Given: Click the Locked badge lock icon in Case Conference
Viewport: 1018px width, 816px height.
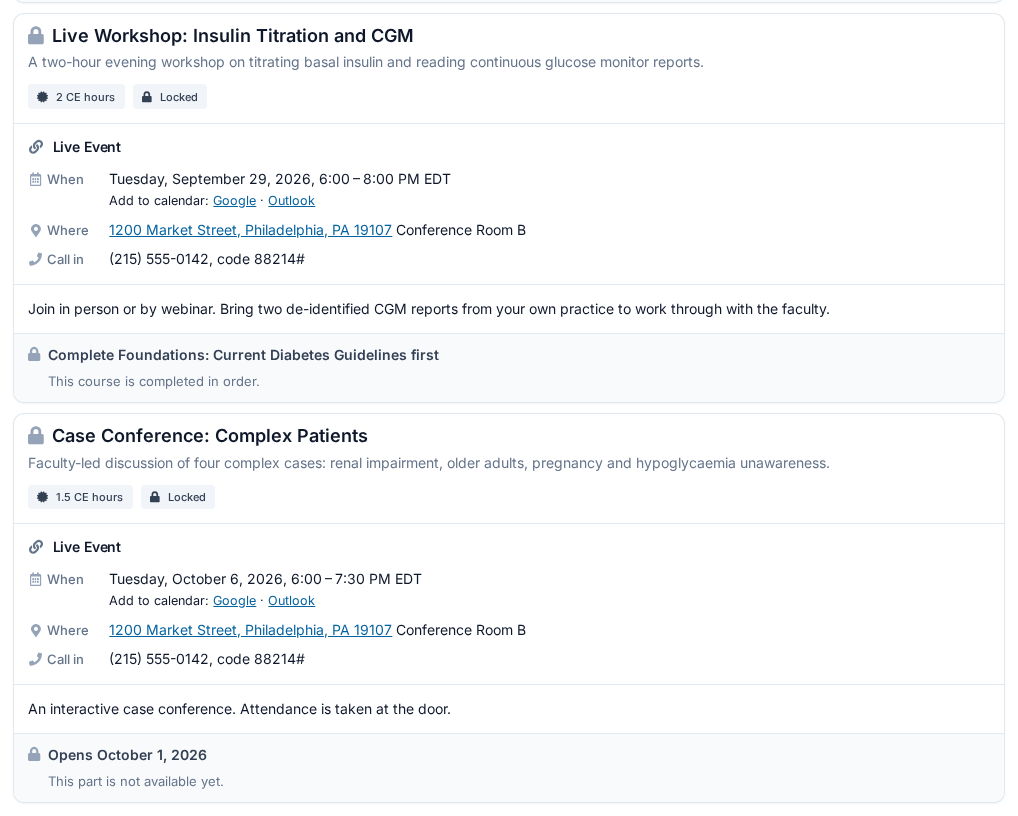Looking at the screenshot, I should coord(155,497).
